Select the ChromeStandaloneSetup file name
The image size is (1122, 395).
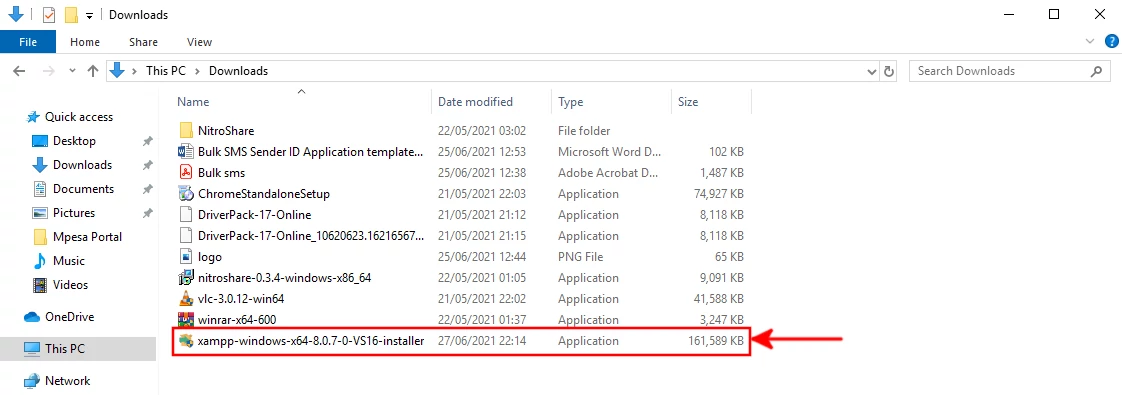[263, 194]
